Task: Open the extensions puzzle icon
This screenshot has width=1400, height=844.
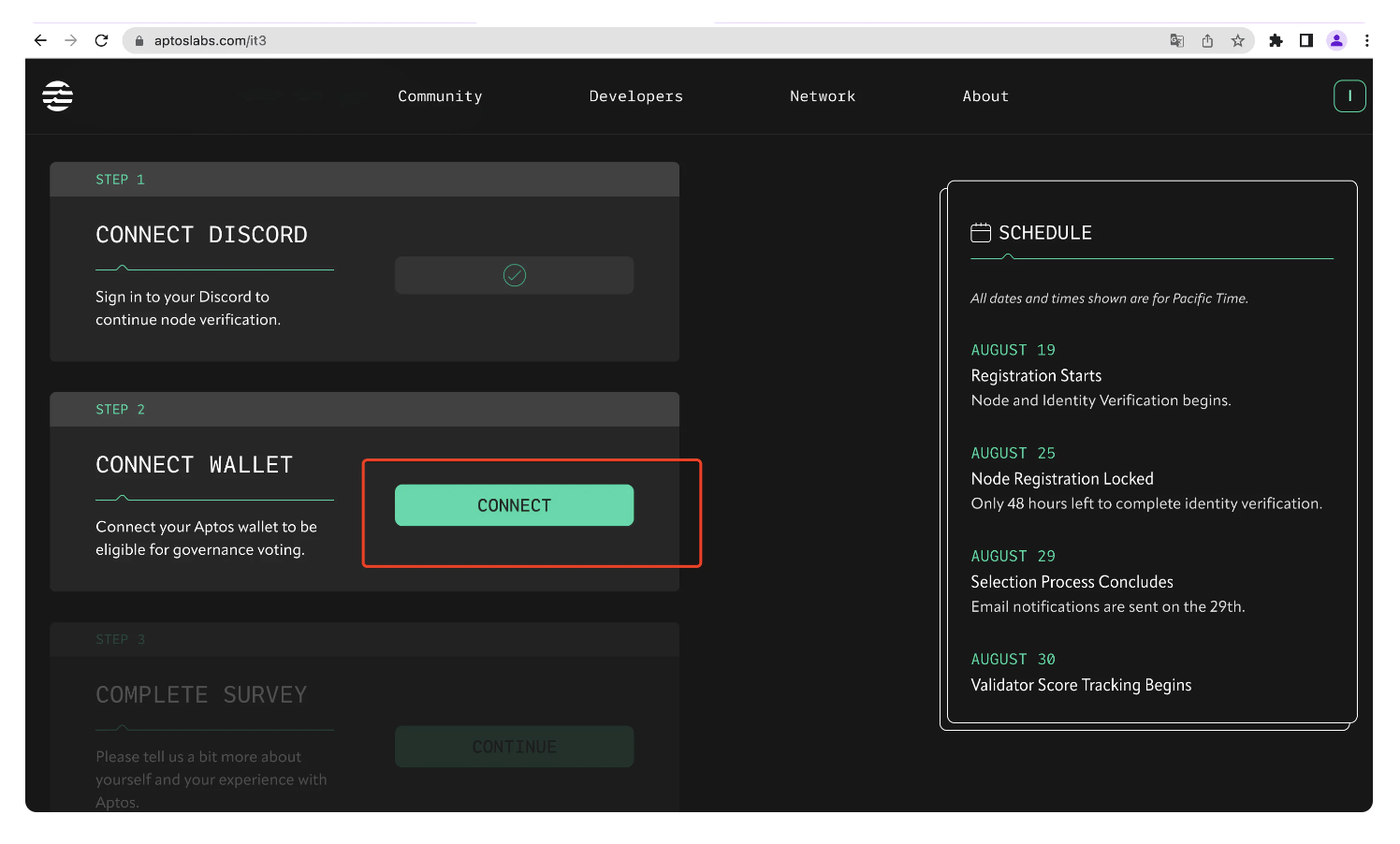Action: [1276, 40]
